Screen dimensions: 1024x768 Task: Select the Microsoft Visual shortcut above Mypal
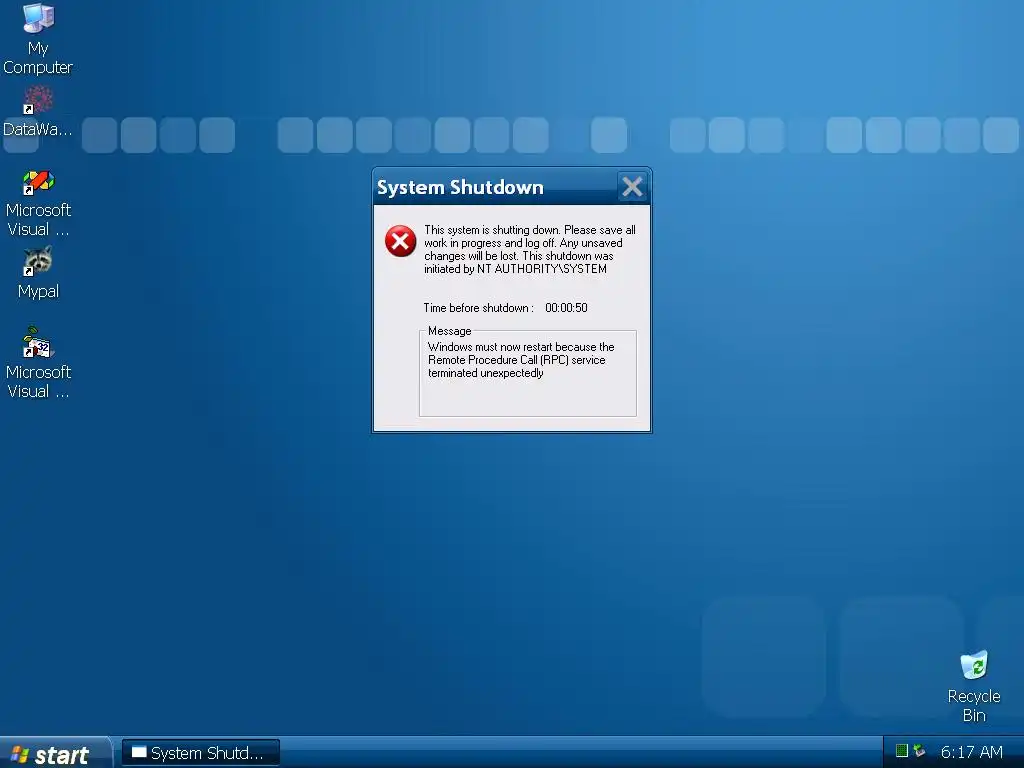point(38,204)
